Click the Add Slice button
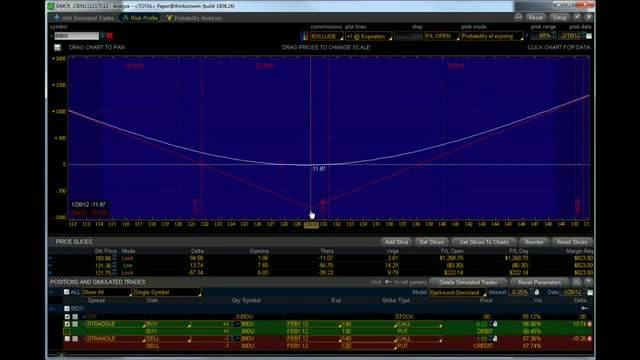This screenshot has width=640, height=360. pyautogui.click(x=396, y=242)
